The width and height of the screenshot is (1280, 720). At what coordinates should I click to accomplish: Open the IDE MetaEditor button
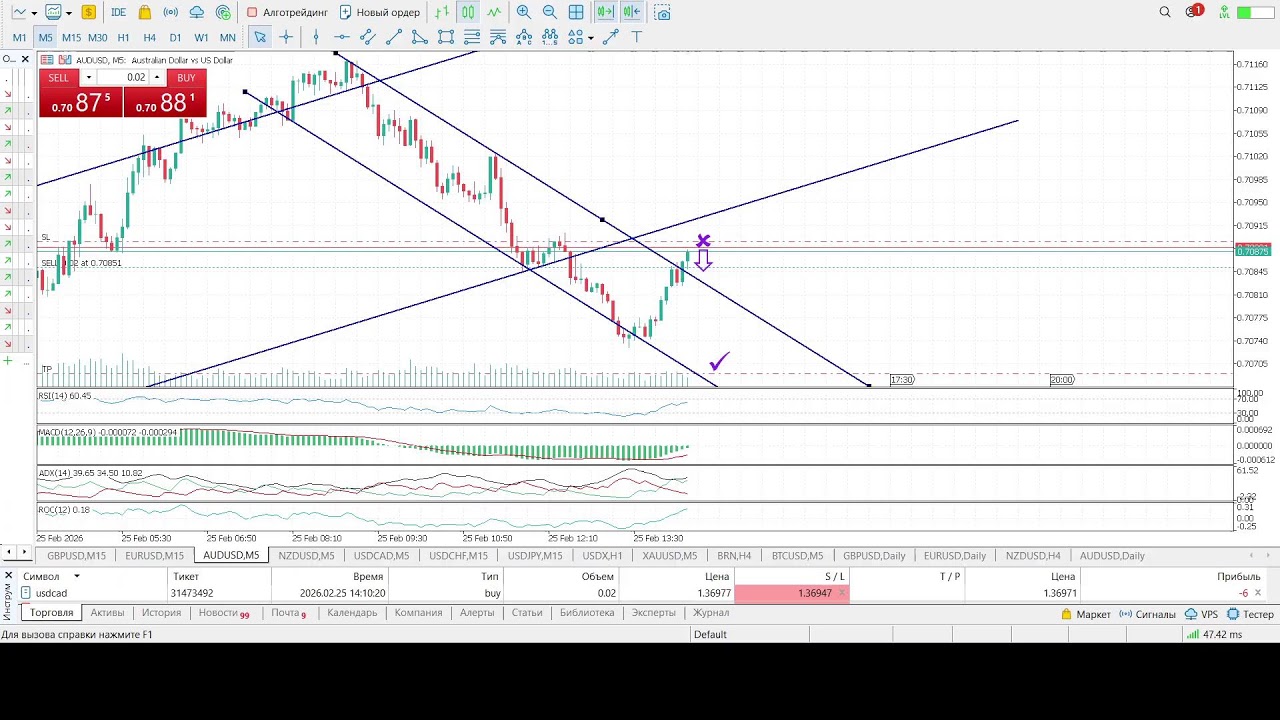pos(118,12)
